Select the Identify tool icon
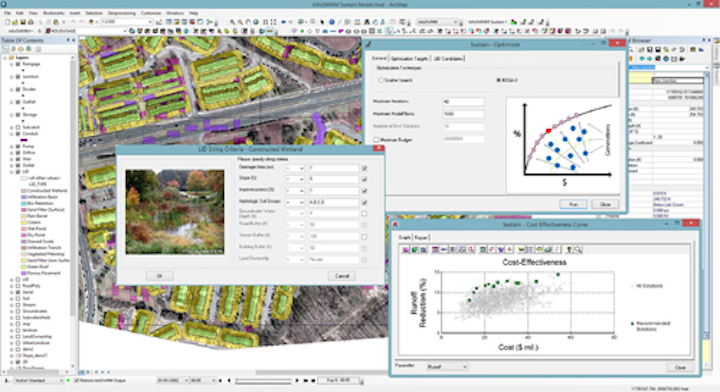The image size is (720, 392). click(332, 22)
